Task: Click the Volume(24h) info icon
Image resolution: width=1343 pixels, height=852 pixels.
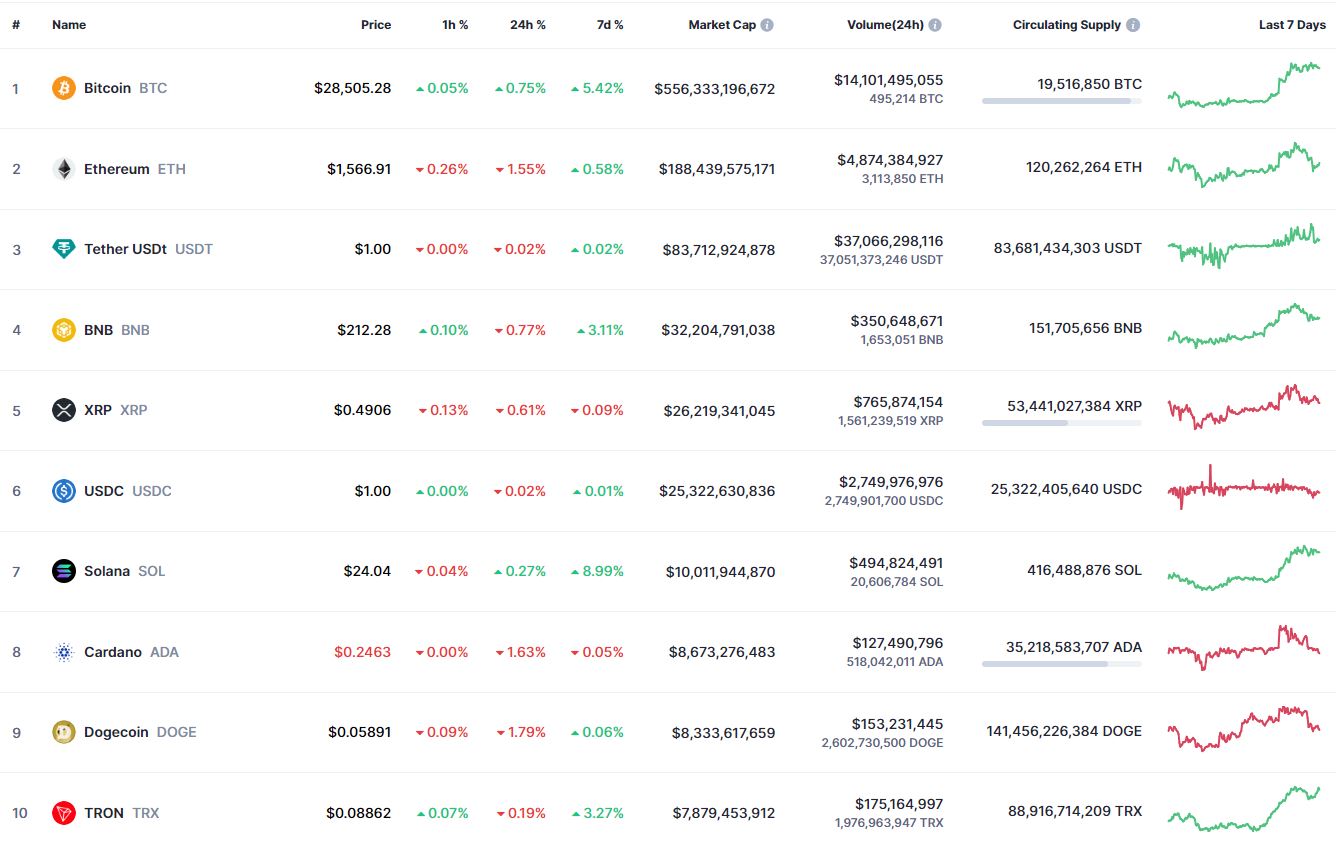Action: pyautogui.click(x=935, y=25)
